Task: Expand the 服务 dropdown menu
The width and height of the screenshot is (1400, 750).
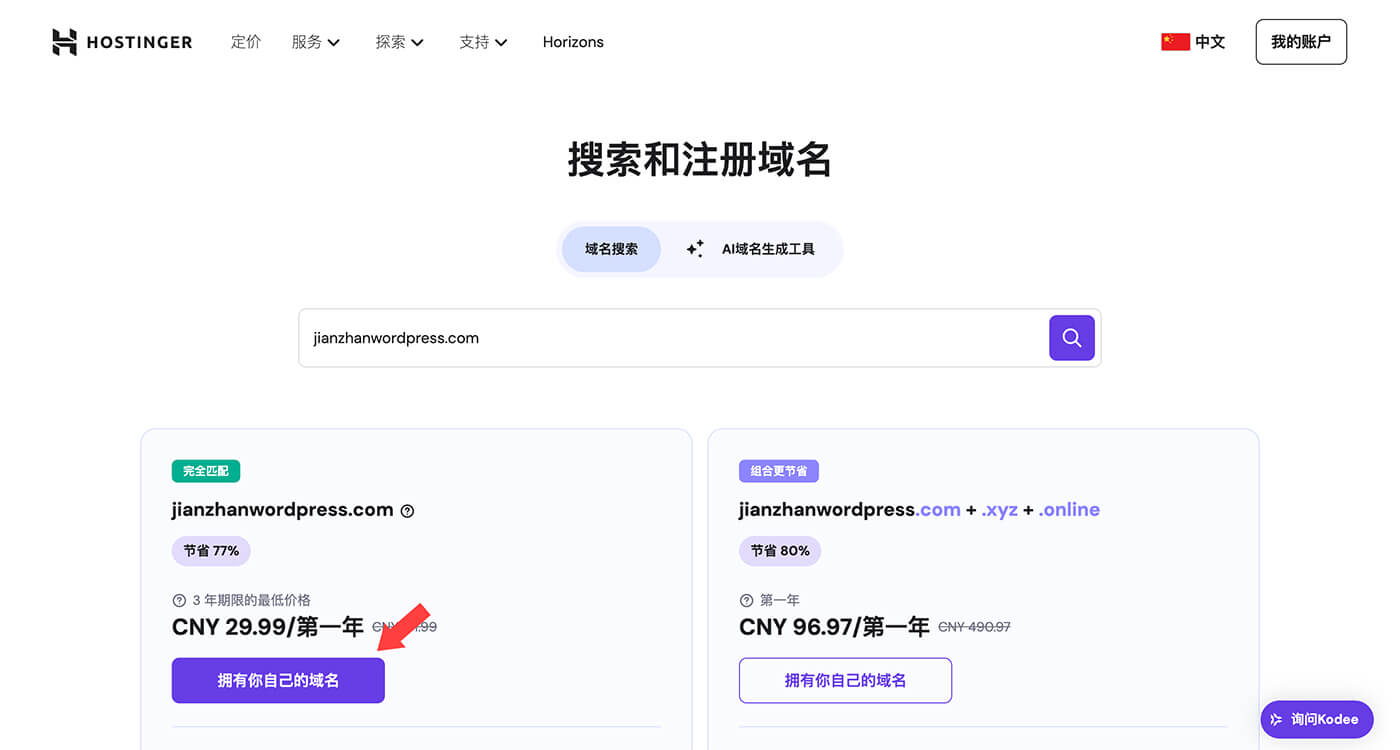Action: click(x=316, y=42)
